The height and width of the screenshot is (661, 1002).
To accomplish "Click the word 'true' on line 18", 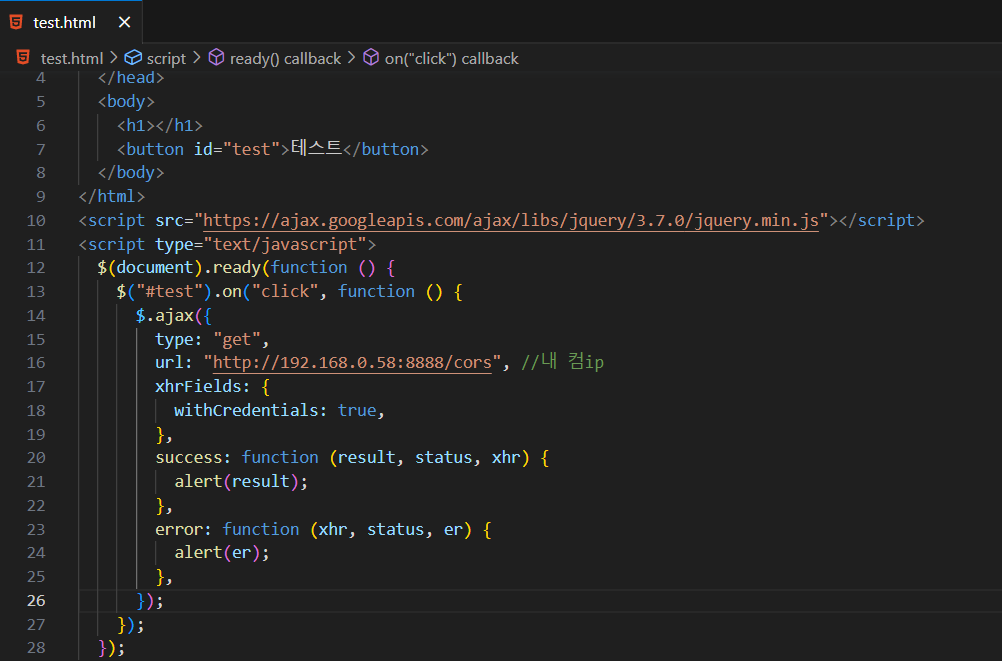I will click(357, 410).
